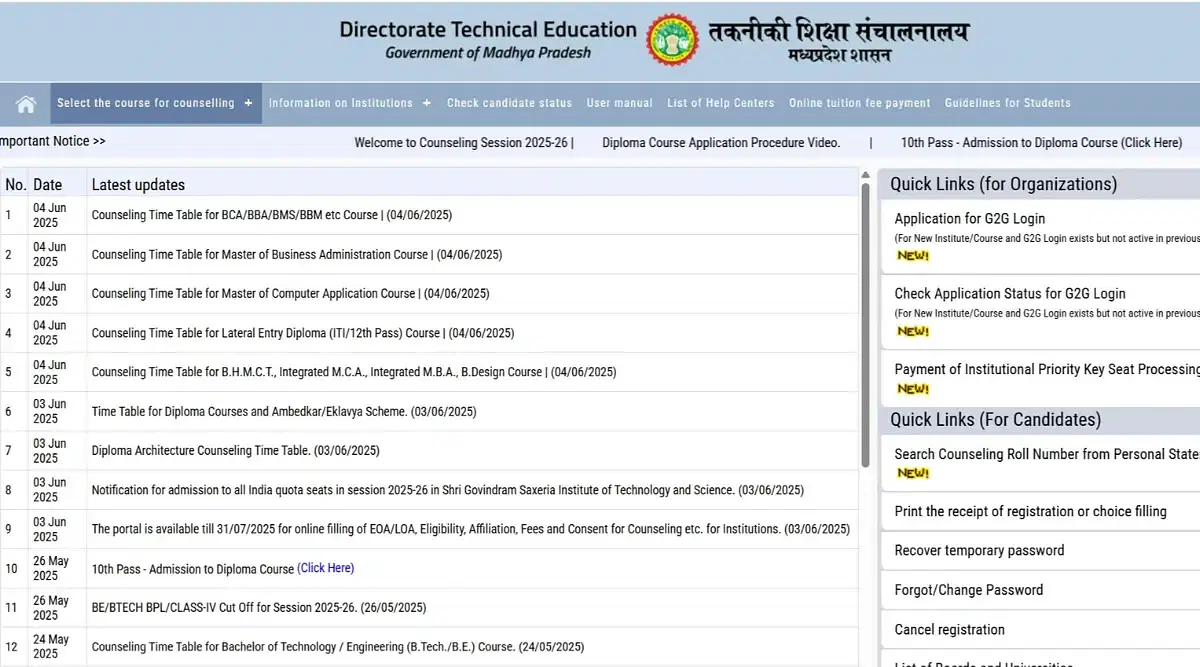Open Guidelines for Students

pyautogui.click(x=1007, y=103)
